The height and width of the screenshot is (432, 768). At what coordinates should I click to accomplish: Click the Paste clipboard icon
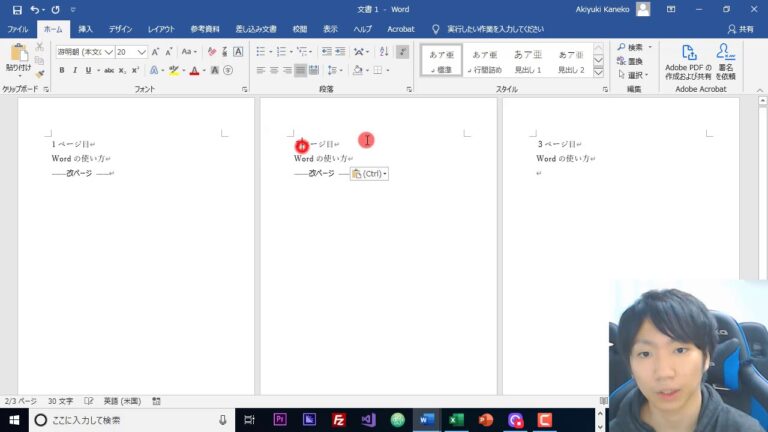(x=19, y=53)
